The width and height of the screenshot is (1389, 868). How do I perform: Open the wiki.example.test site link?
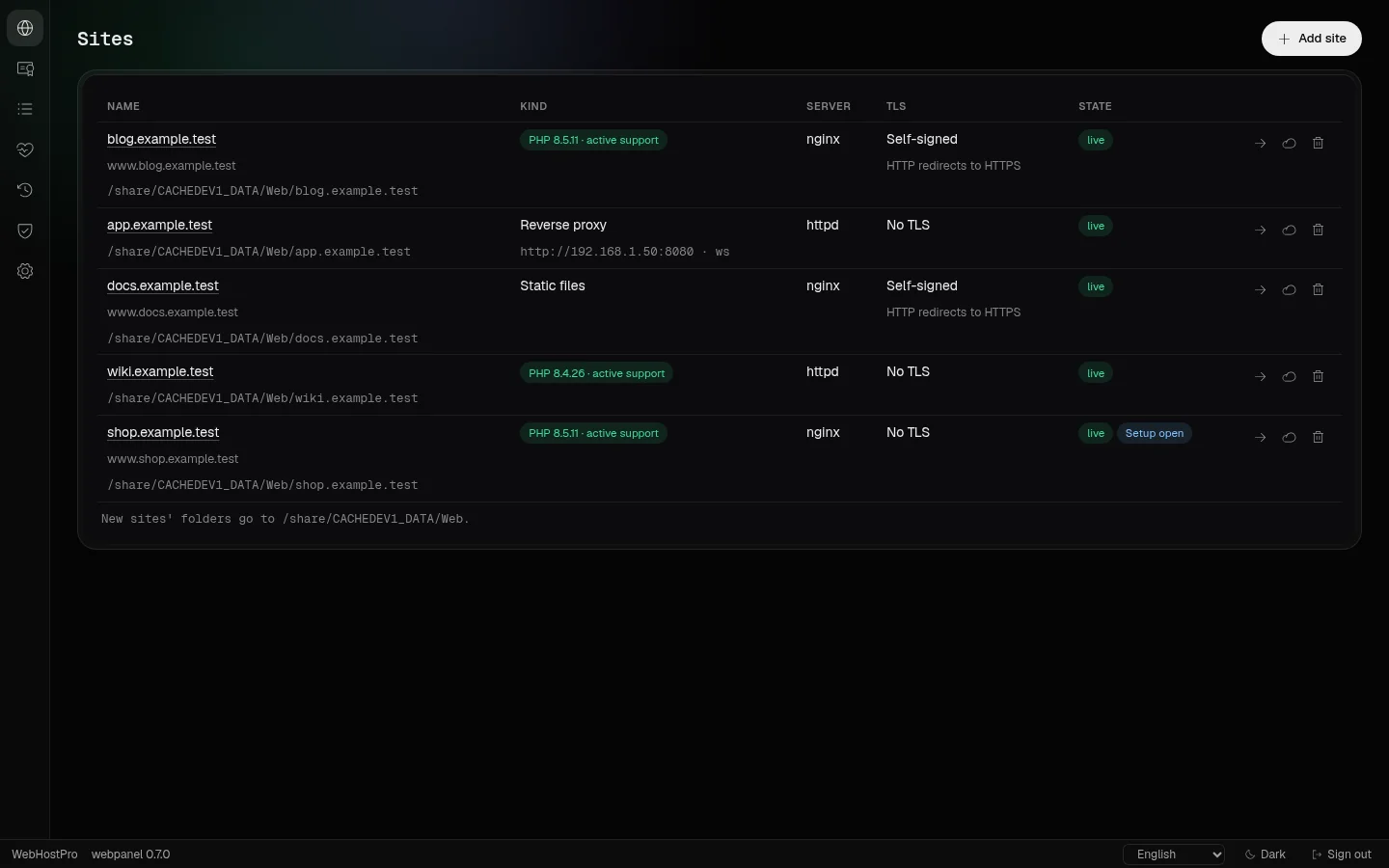(x=160, y=371)
